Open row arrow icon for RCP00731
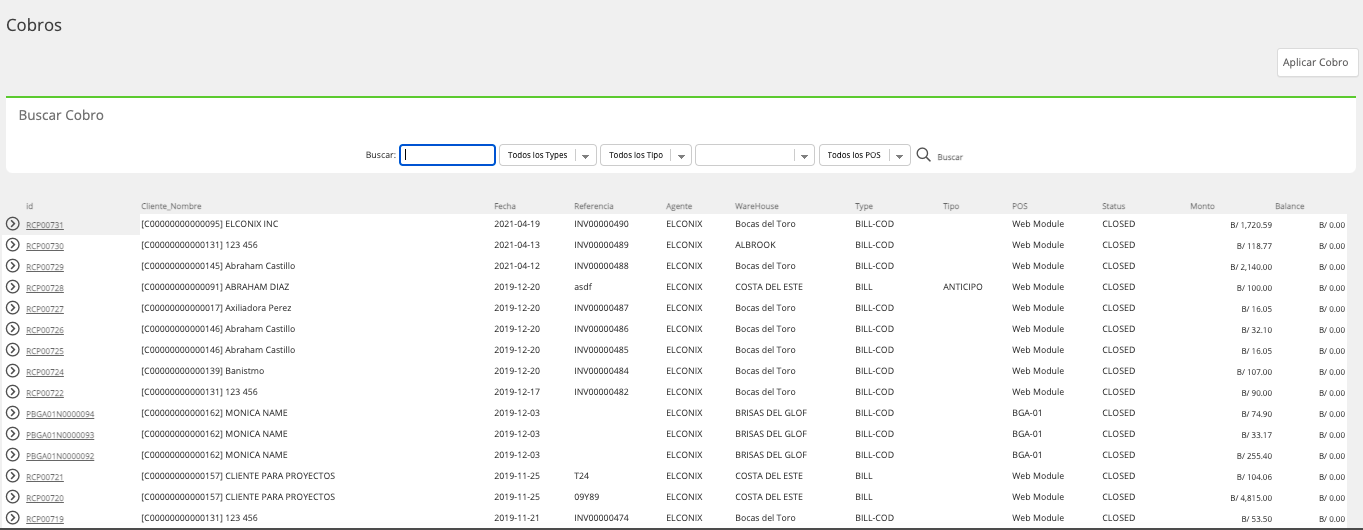 [x=13, y=224]
